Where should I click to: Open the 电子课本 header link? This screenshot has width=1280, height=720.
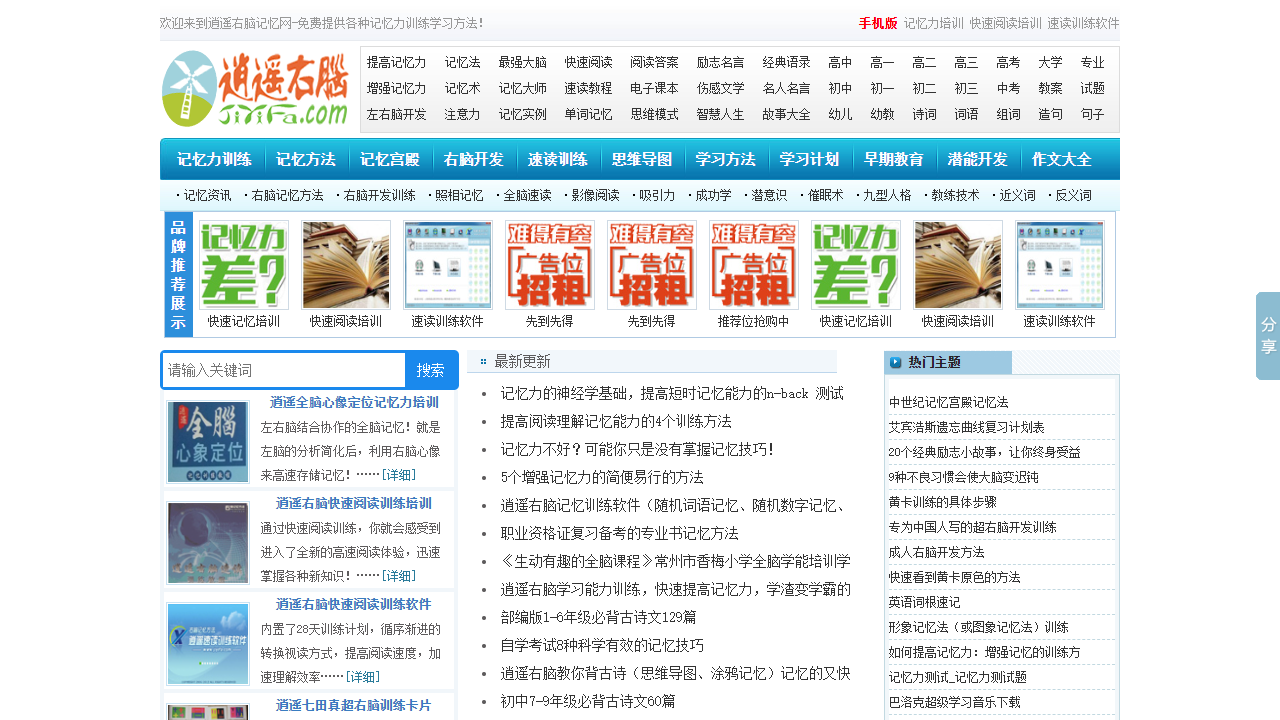(x=655, y=88)
